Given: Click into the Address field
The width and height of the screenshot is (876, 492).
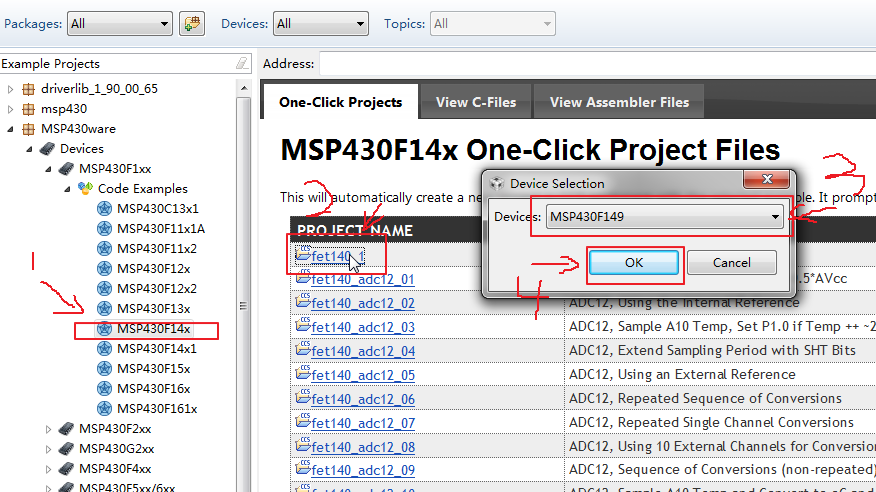Looking at the screenshot, I should click(597, 64).
